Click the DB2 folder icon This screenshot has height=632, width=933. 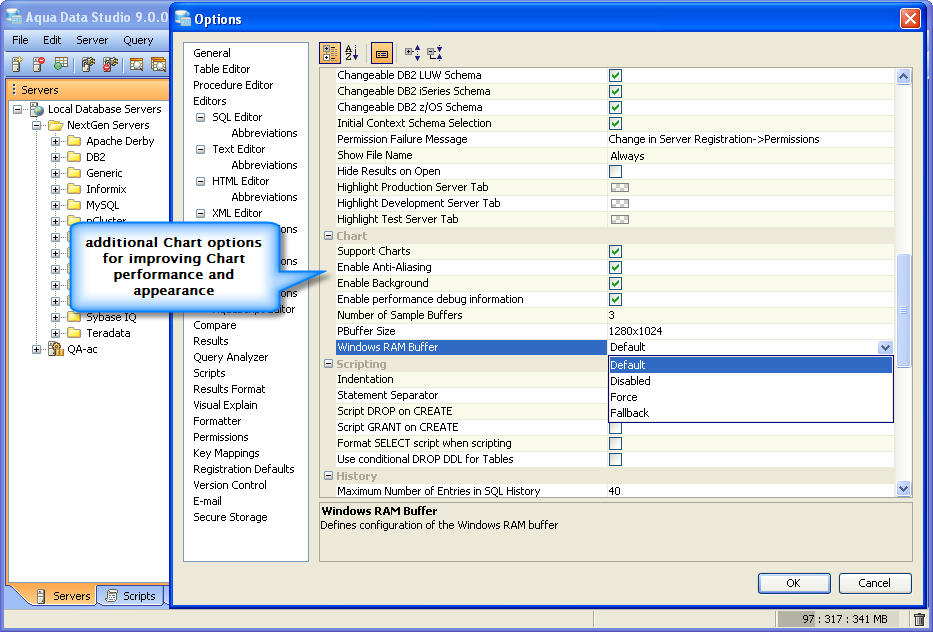point(74,157)
